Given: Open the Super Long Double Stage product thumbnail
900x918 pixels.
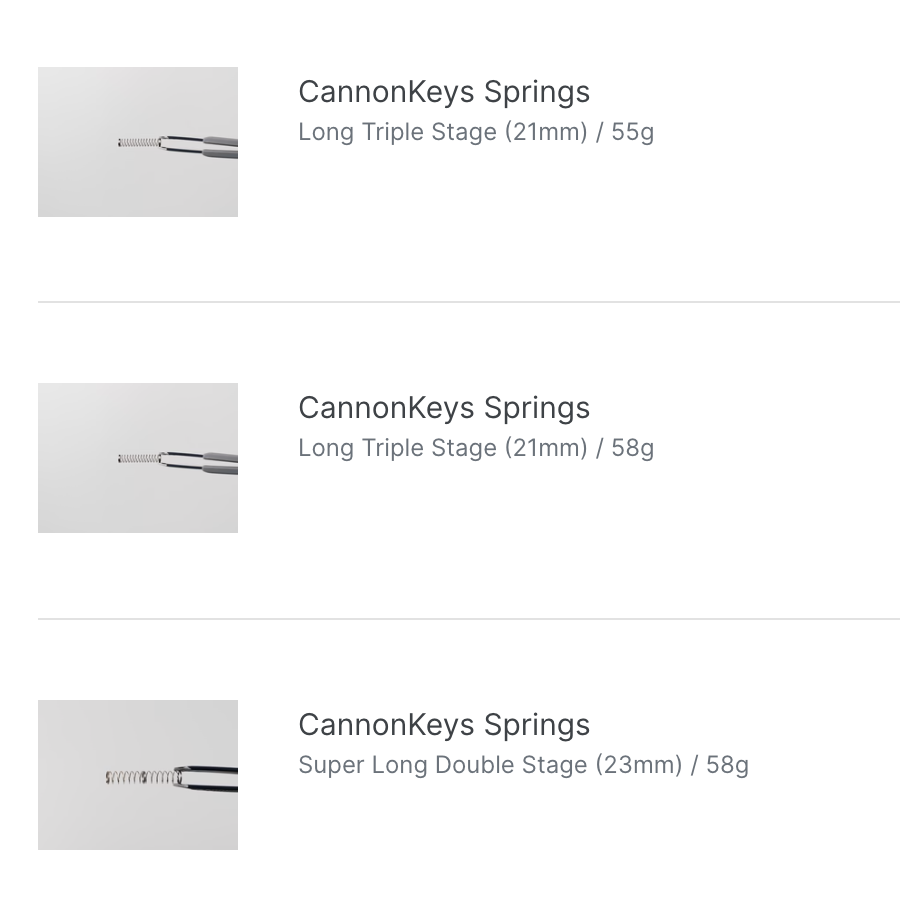Looking at the screenshot, I should pos(138,775).
